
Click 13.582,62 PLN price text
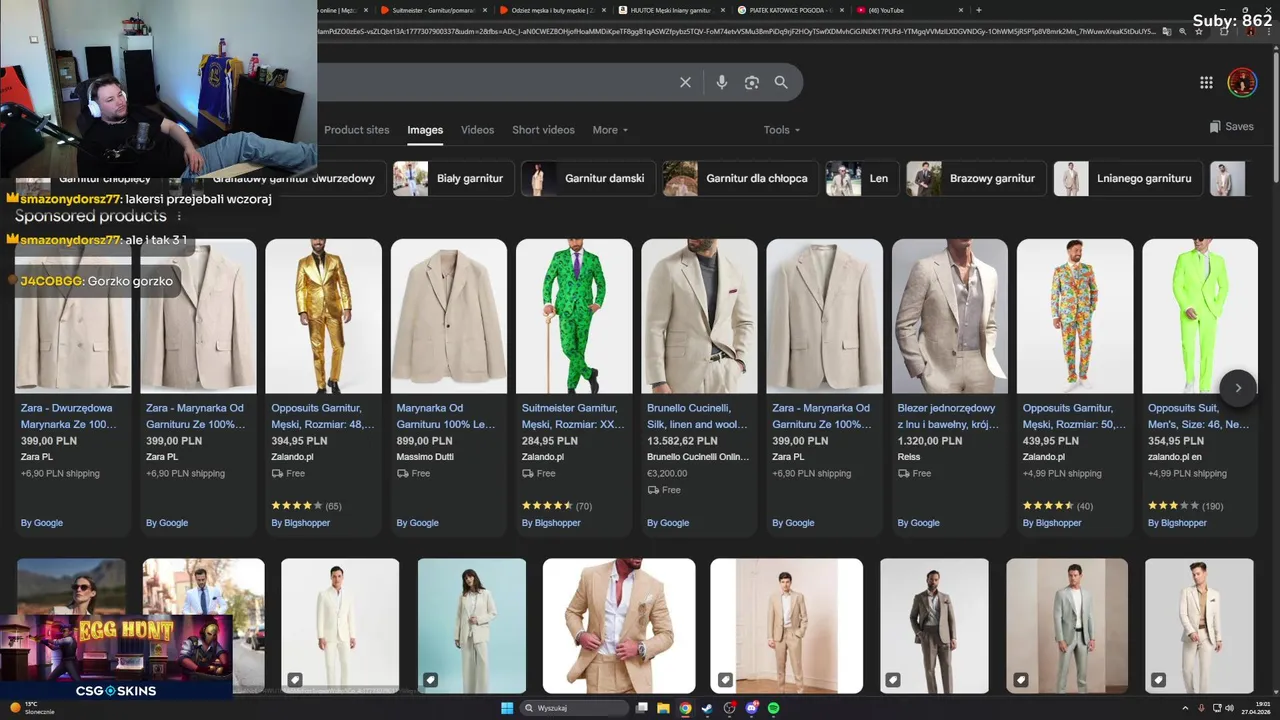[x=682, y=440]
